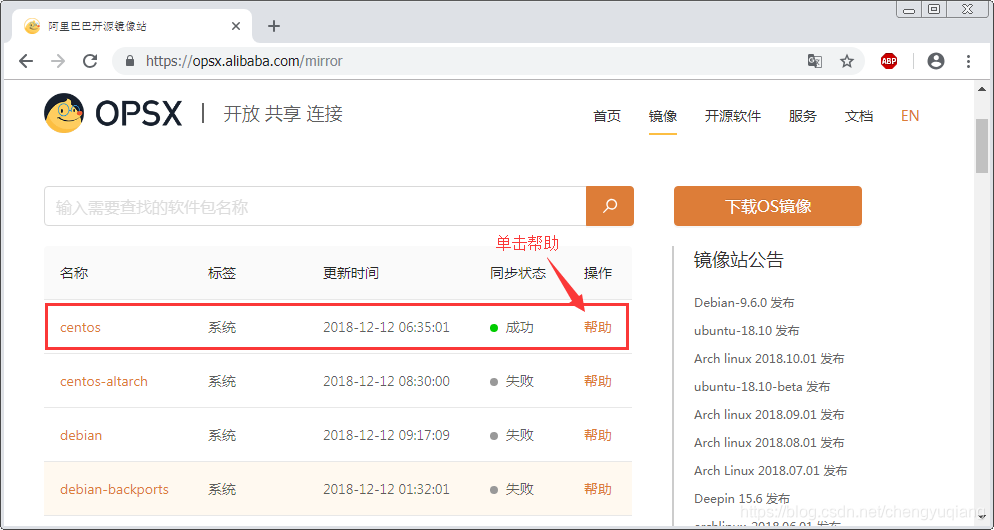Viewport: 994px width, 530px height.
Task: Click the debian-backports time 2018-12-12 01:32:01
Action: 386,489
